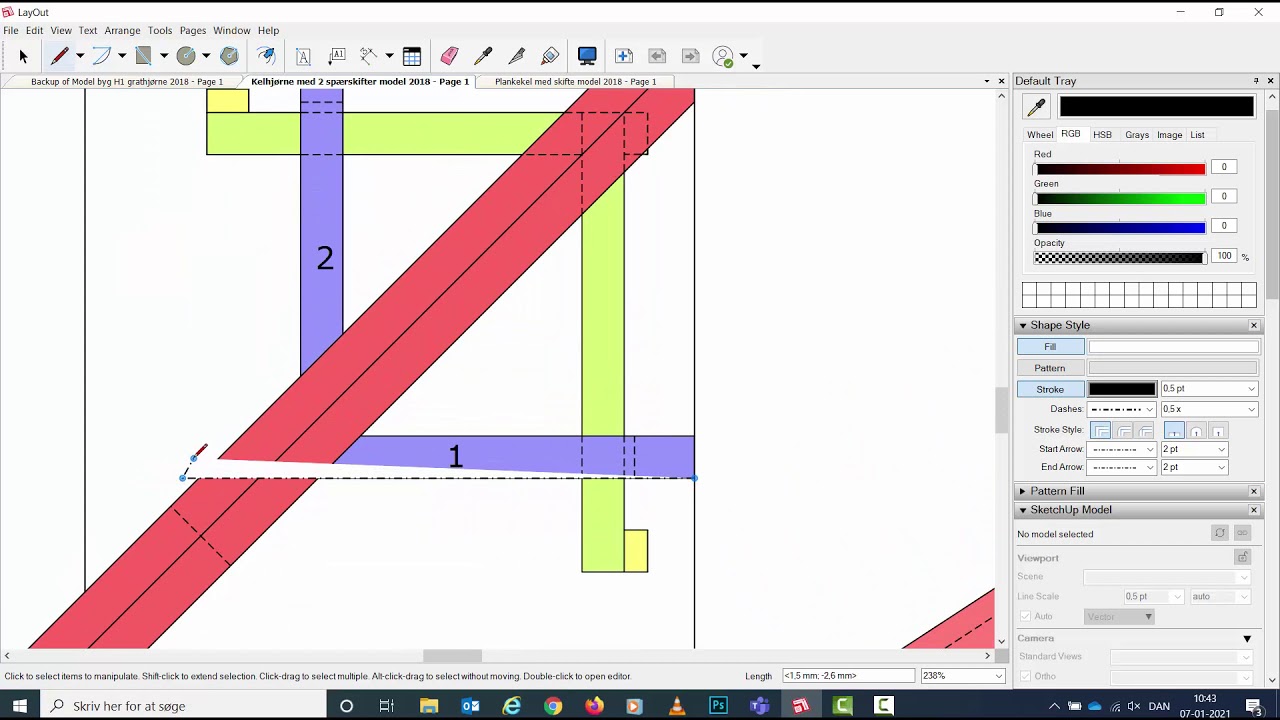Choose flat end cap style

click(x=1174, y=431)
